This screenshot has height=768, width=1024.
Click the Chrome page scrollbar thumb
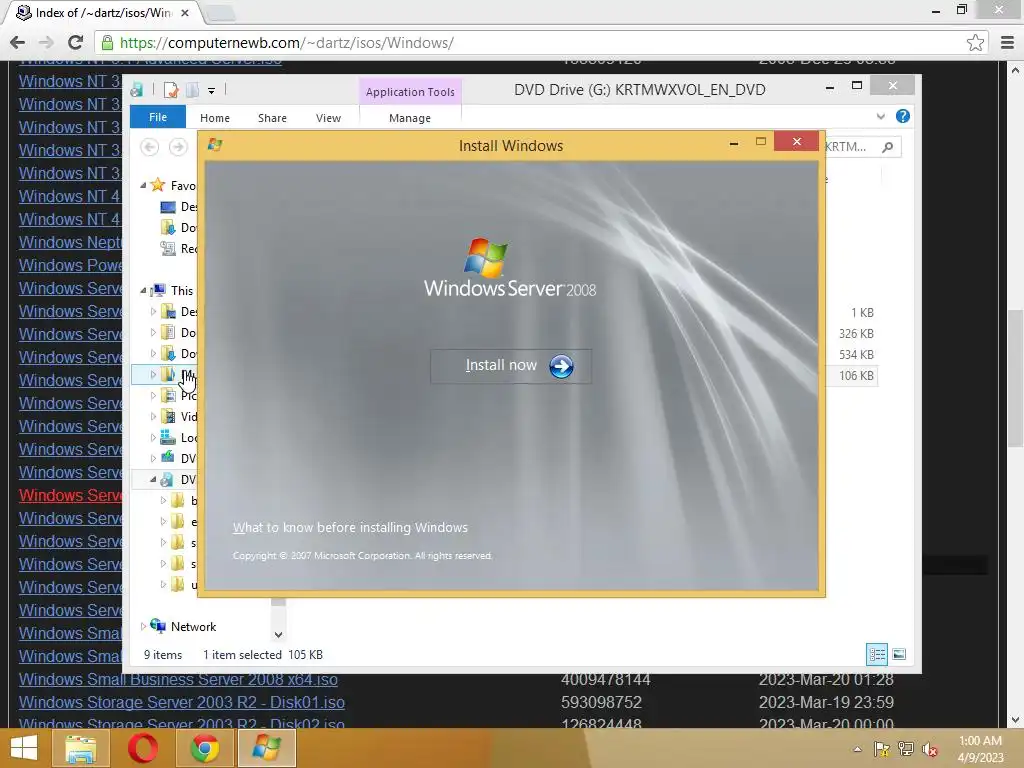click(1016, 377)
